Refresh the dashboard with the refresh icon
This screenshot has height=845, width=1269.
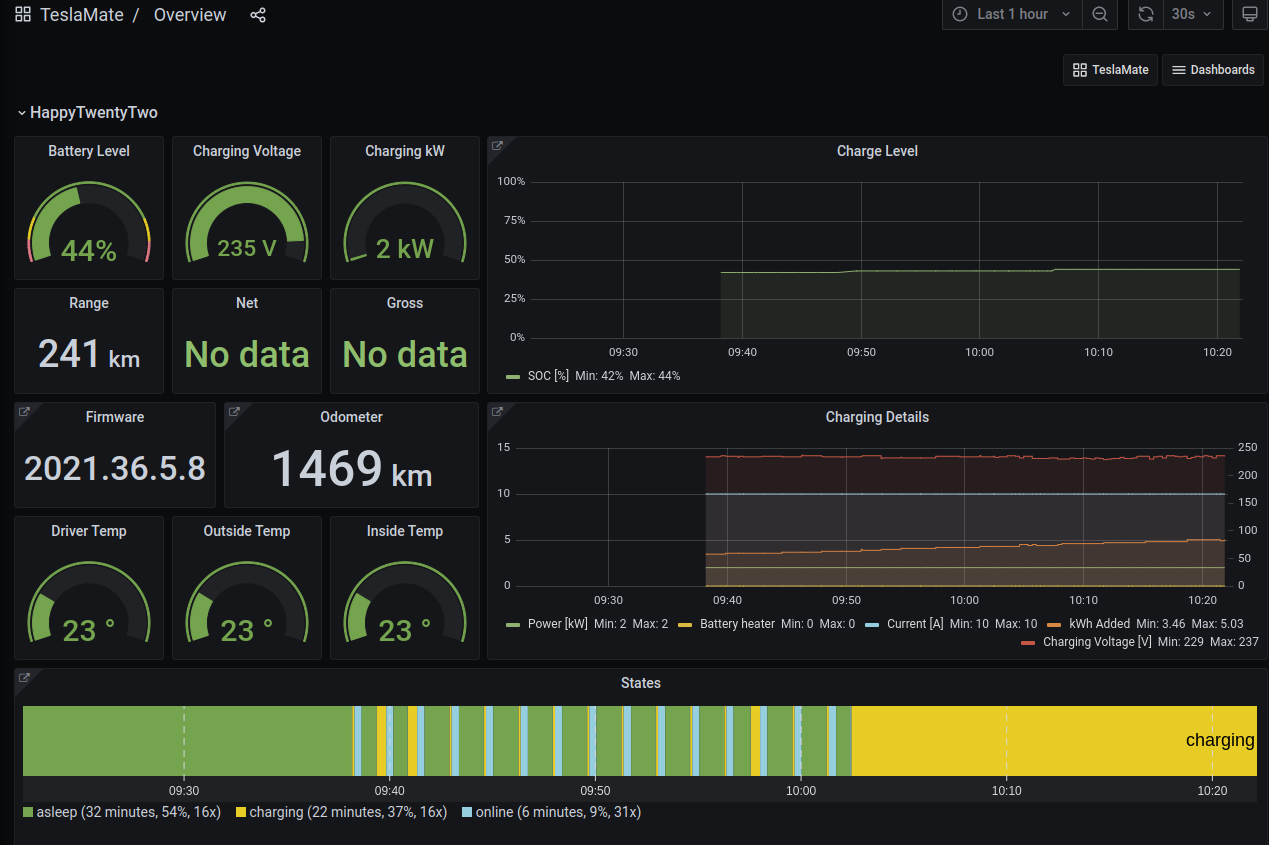(1146, 14)
